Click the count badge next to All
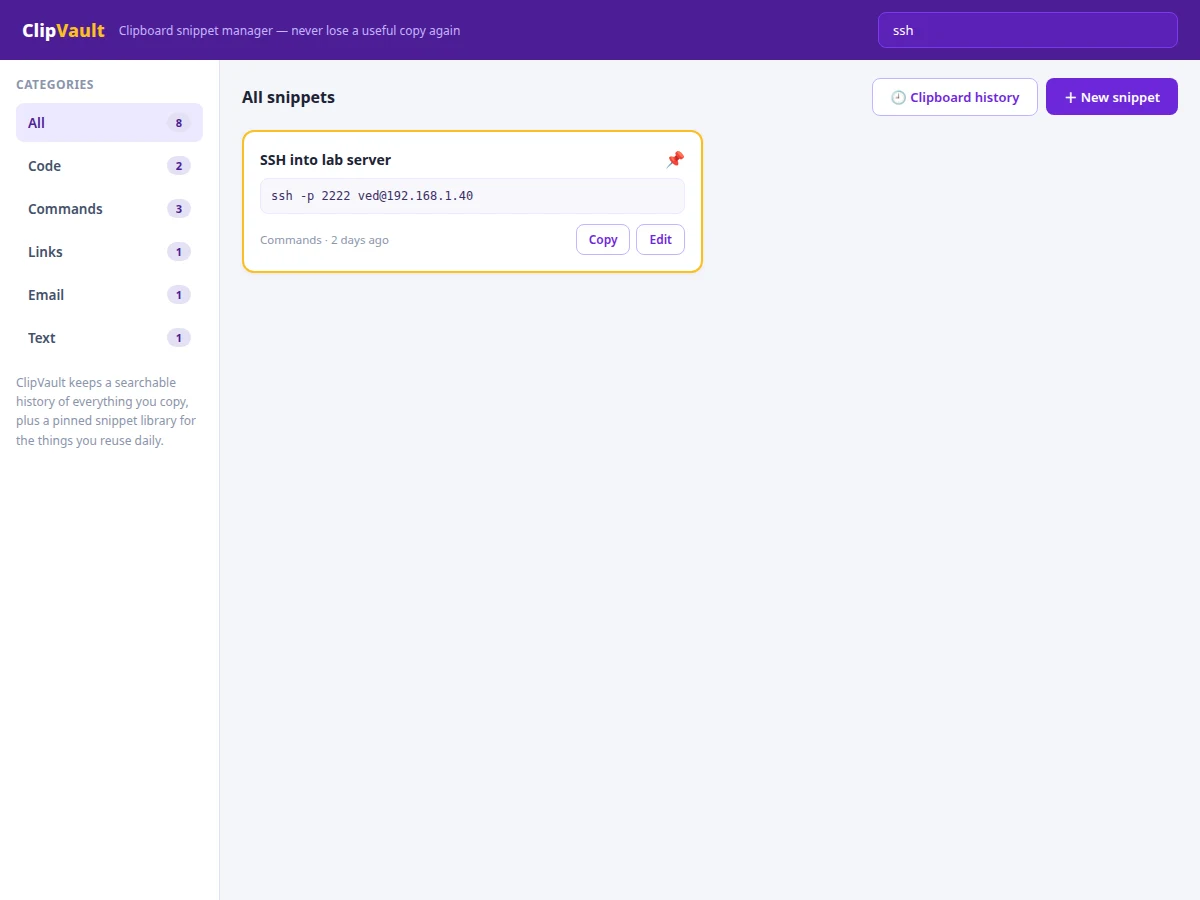 179,123
